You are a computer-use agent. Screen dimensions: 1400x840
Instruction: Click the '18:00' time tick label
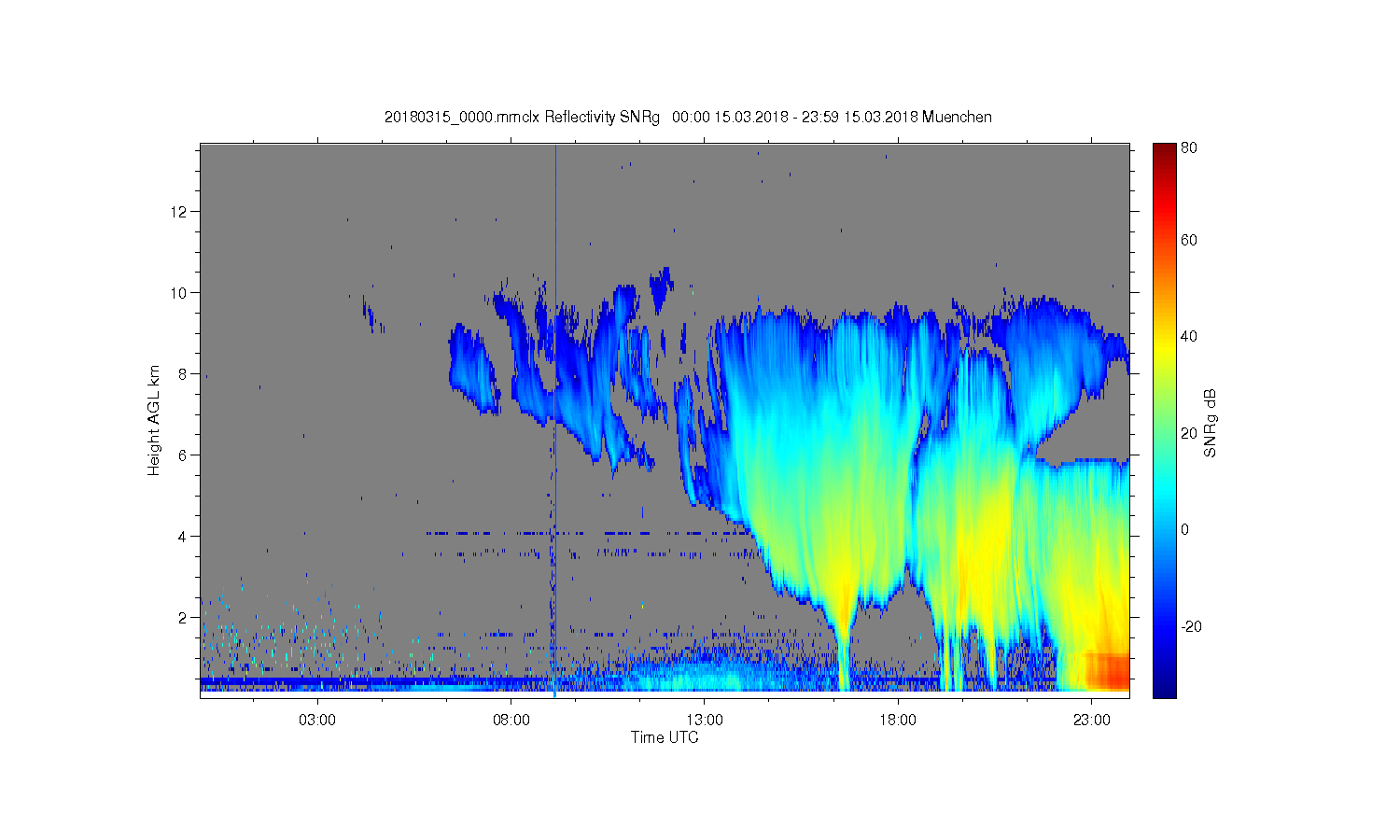tap(898, 721)
